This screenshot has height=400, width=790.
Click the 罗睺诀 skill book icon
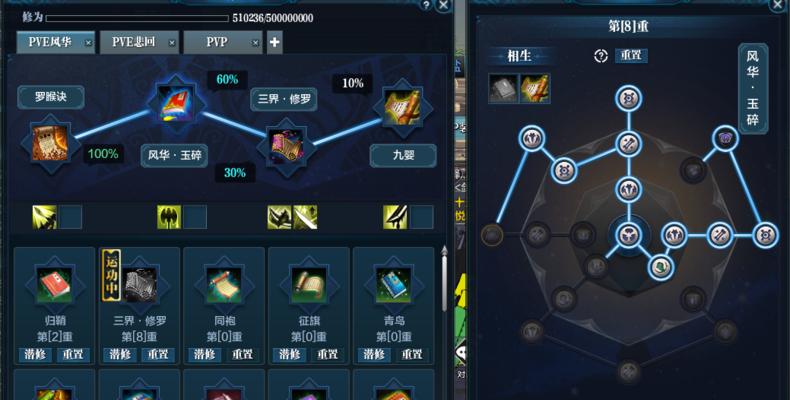[x=50, y=144]
